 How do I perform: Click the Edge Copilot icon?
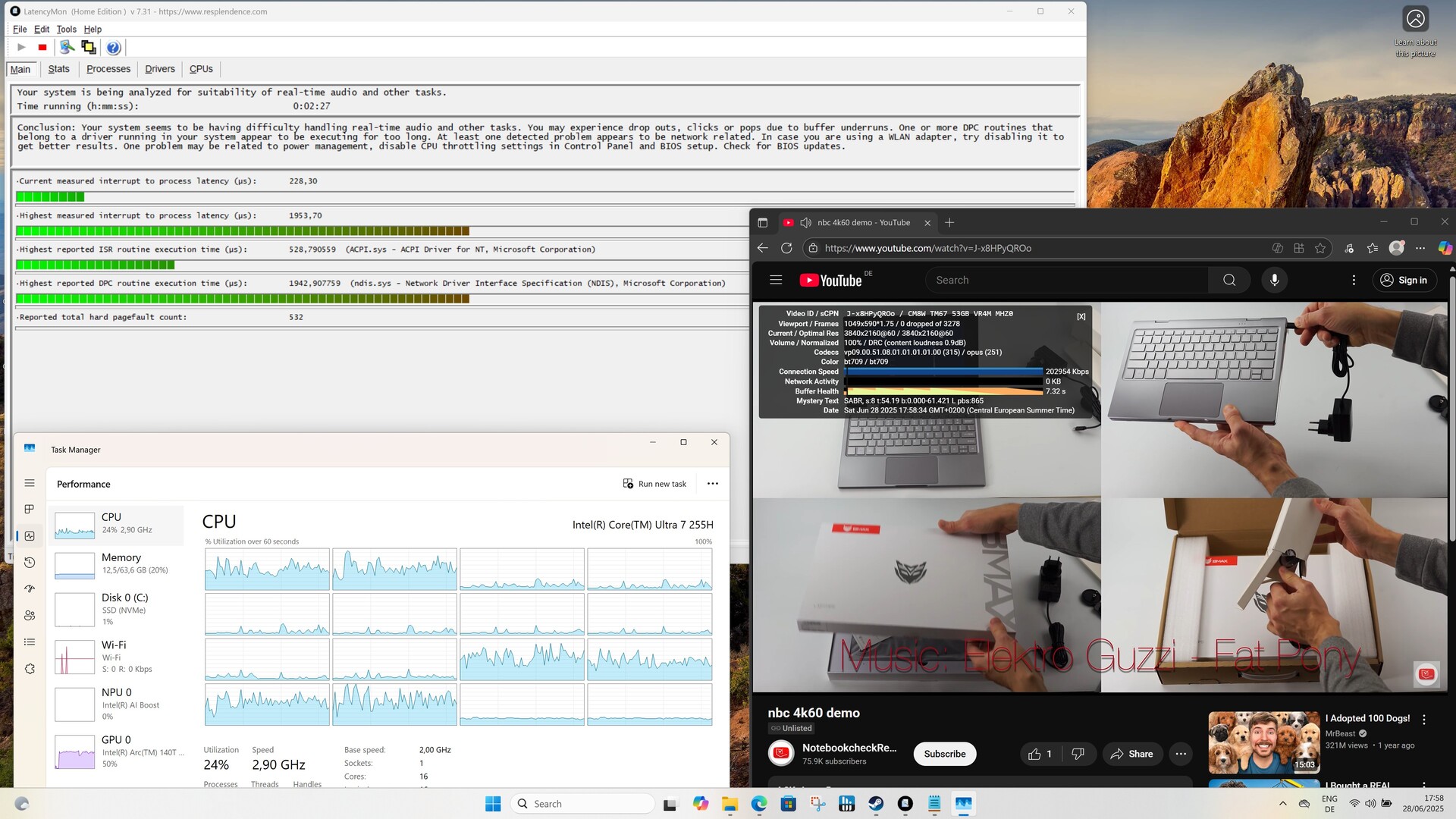pyautogui.click(x=1445, y=248)
